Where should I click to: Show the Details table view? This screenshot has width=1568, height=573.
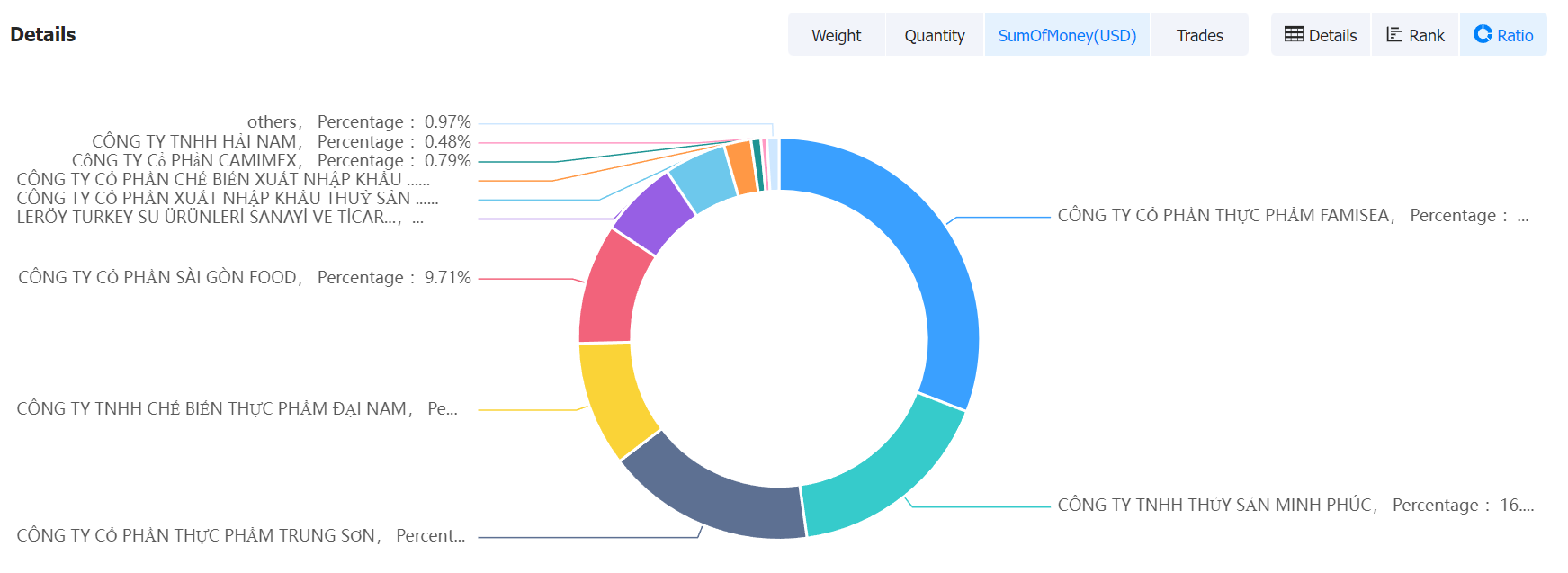pyautogui.click(x=1321, y=35)
